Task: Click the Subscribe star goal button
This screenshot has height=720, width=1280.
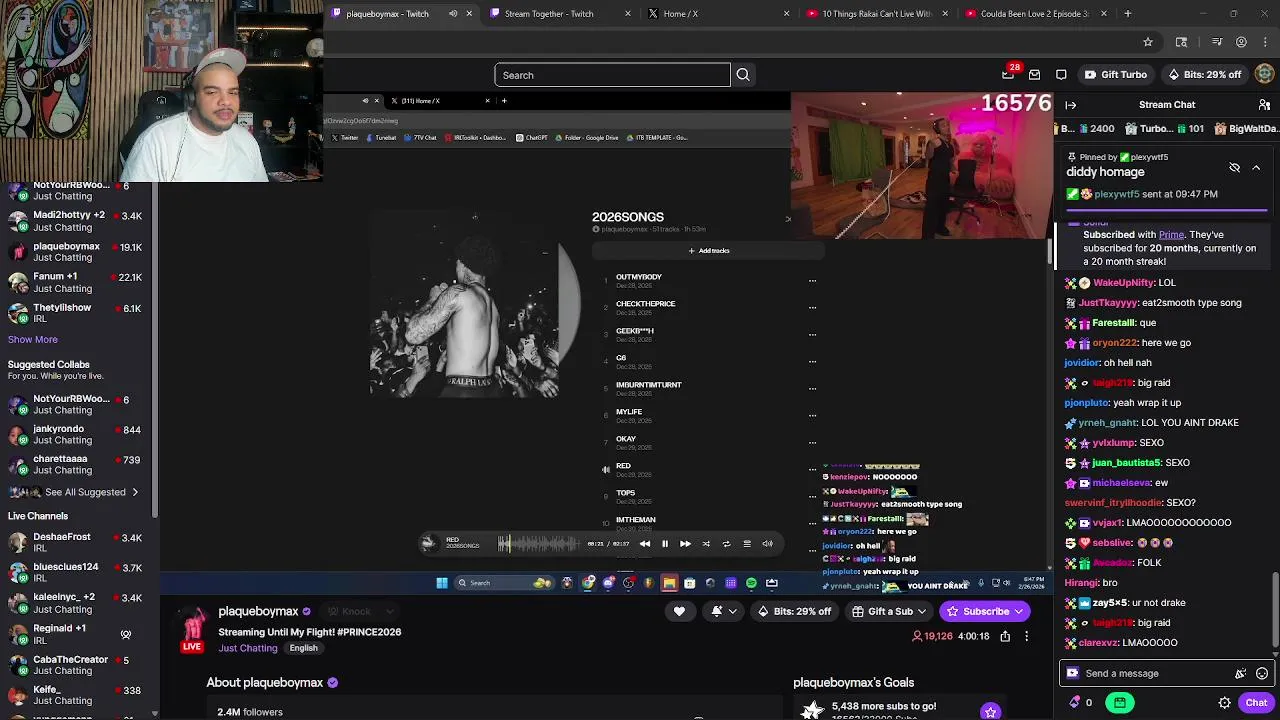Action: (990, 711)
